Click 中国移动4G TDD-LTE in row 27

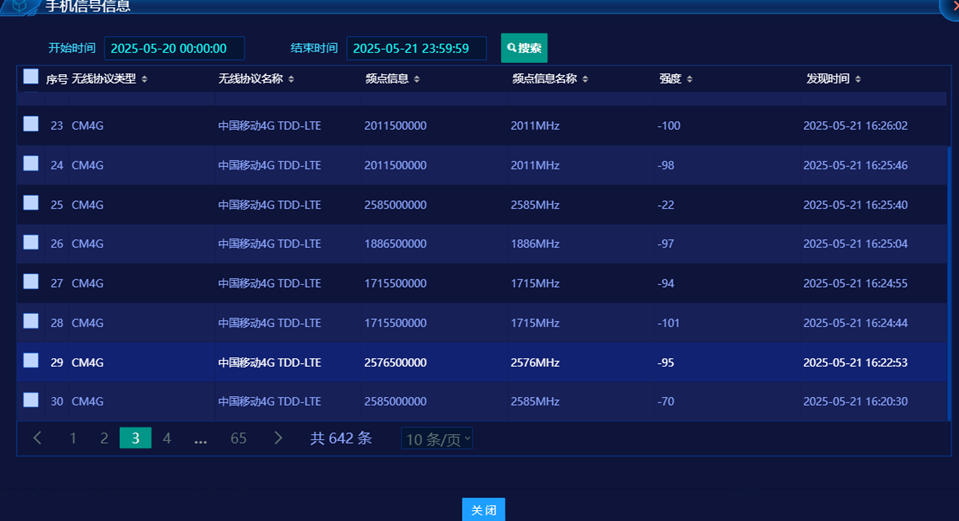[x=269, y=283]
